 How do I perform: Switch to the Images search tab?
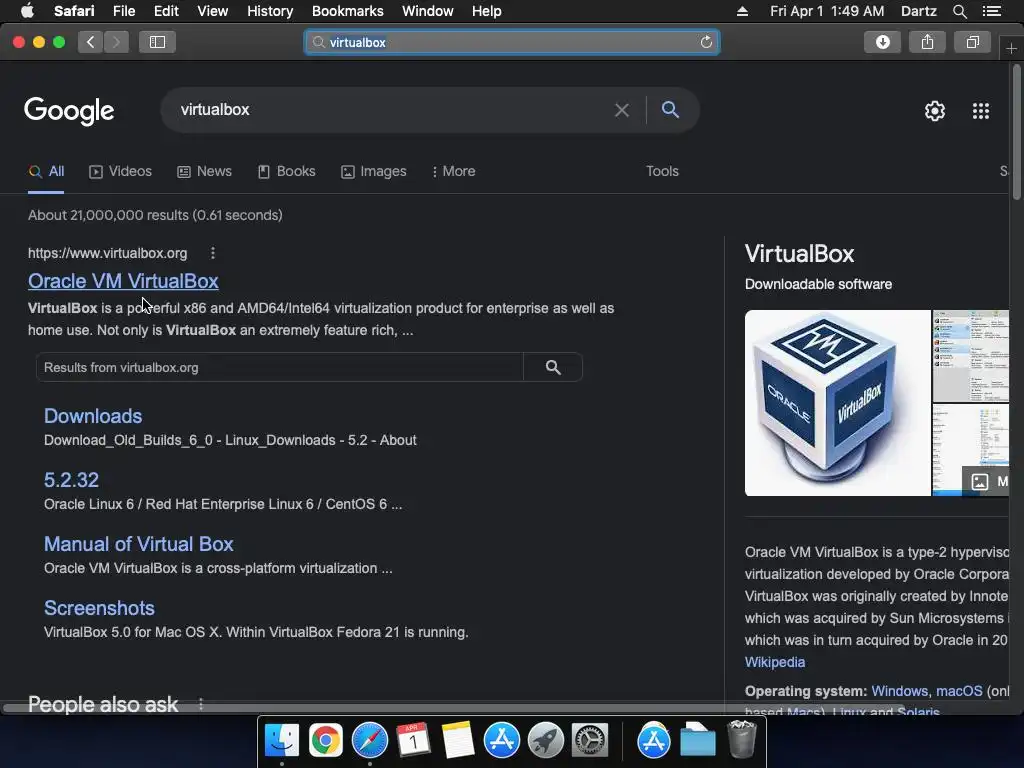click(x=374, y=171)
